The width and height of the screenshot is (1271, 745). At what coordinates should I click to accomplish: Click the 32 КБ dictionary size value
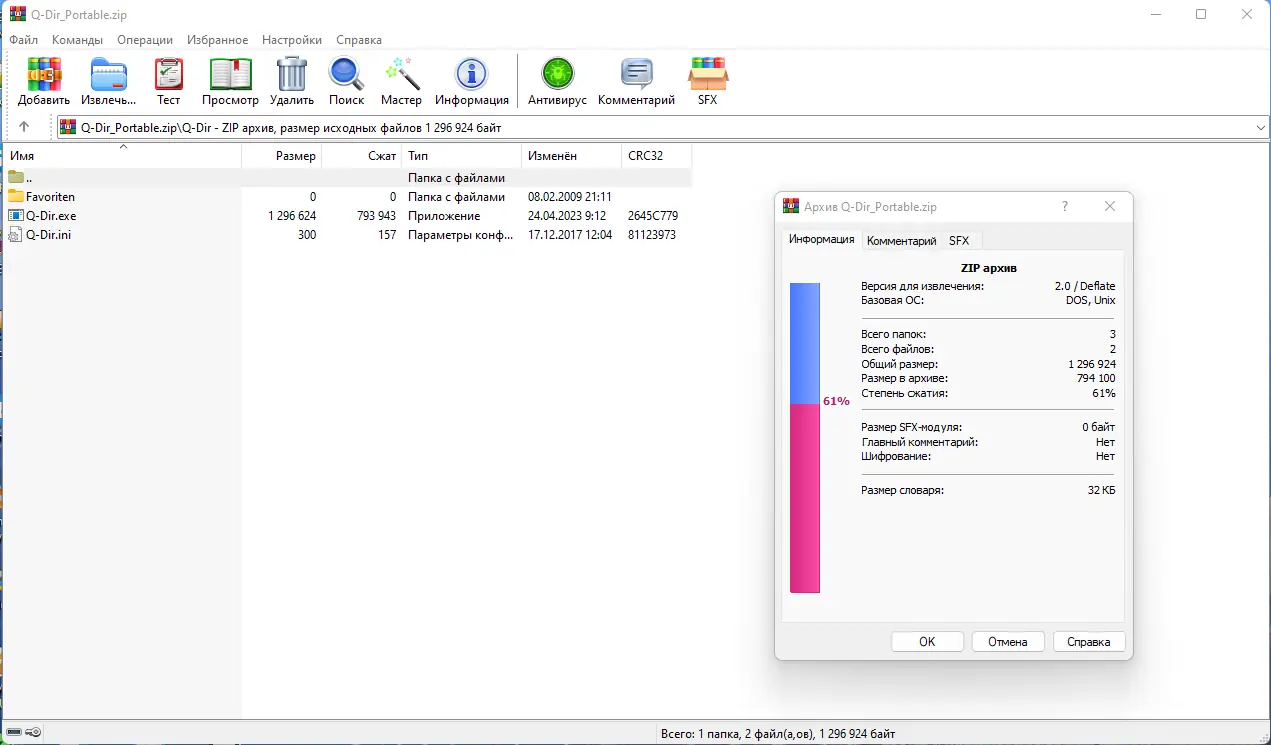[x=1101, y=490]
